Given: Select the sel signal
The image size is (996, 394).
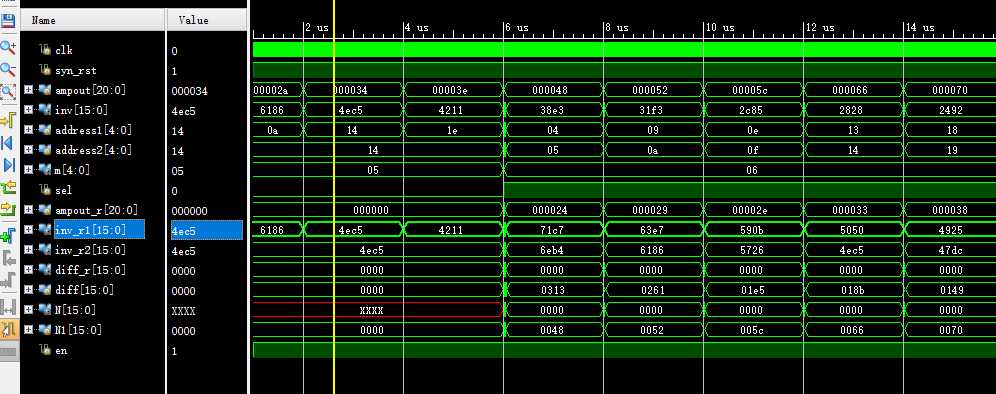Looking at the screenshot, I should [64, 190].
